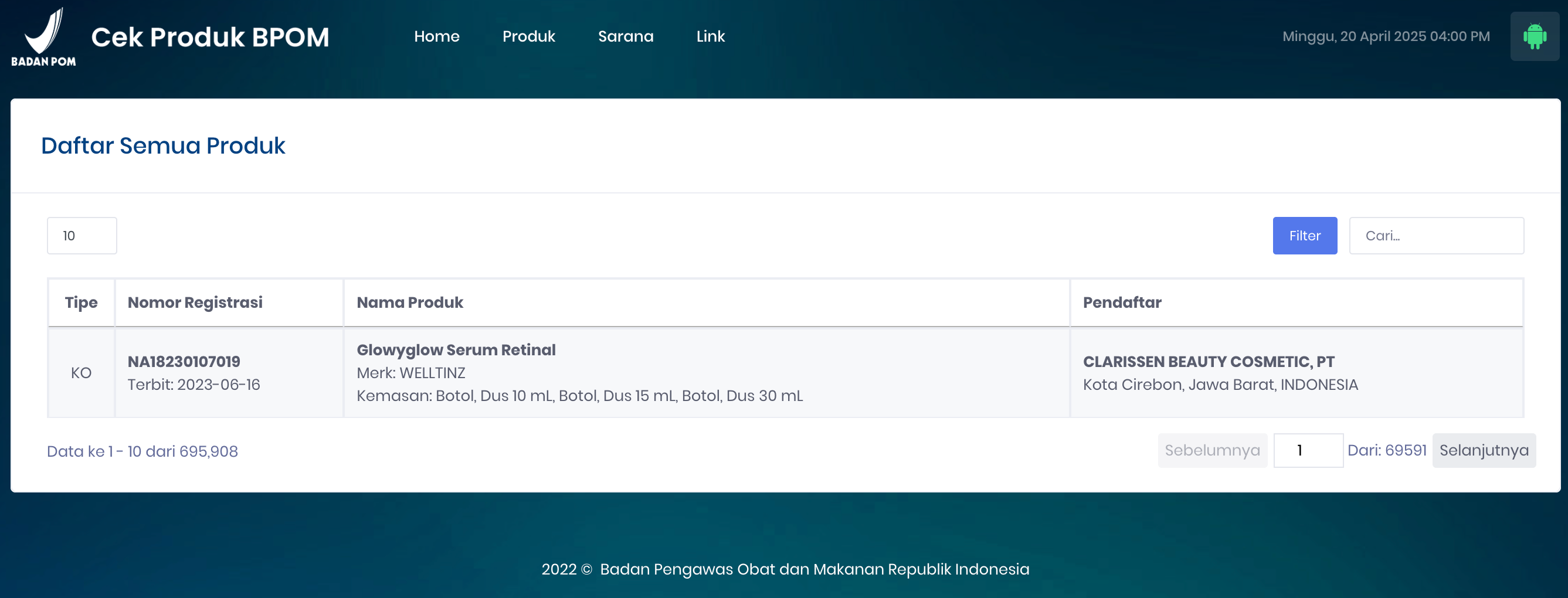1568x598 pixels.
Task: Click the Kemasan packaging details line
Action: [579, 396]
